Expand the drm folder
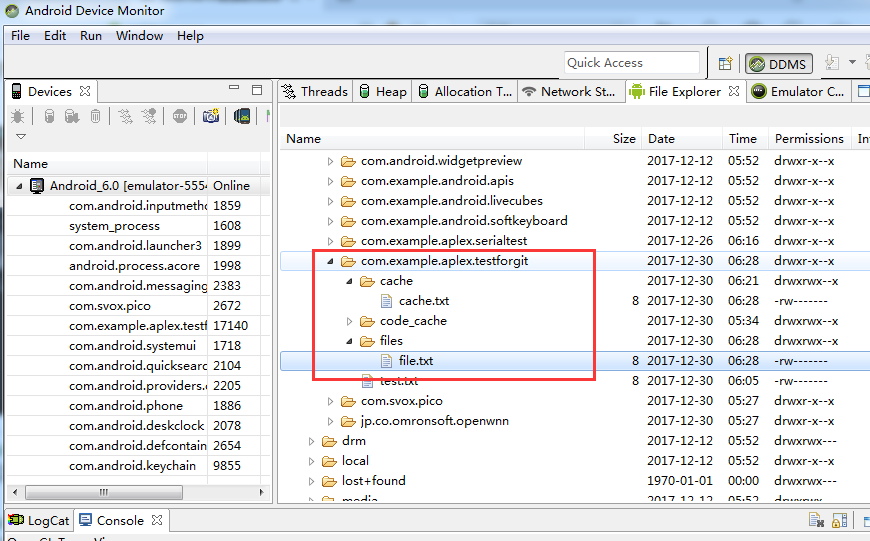Viewport: 870px width, 541px height. click(x=311, y=441)
